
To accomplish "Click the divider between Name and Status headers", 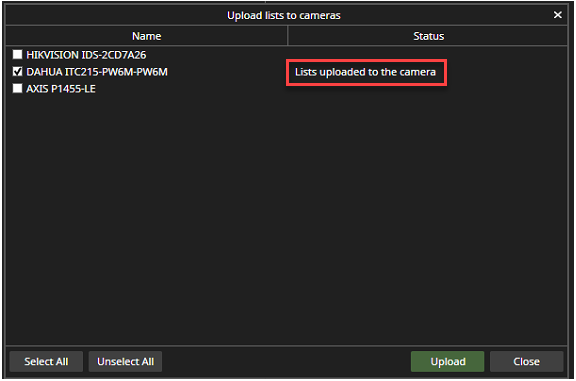I will 288,36.
